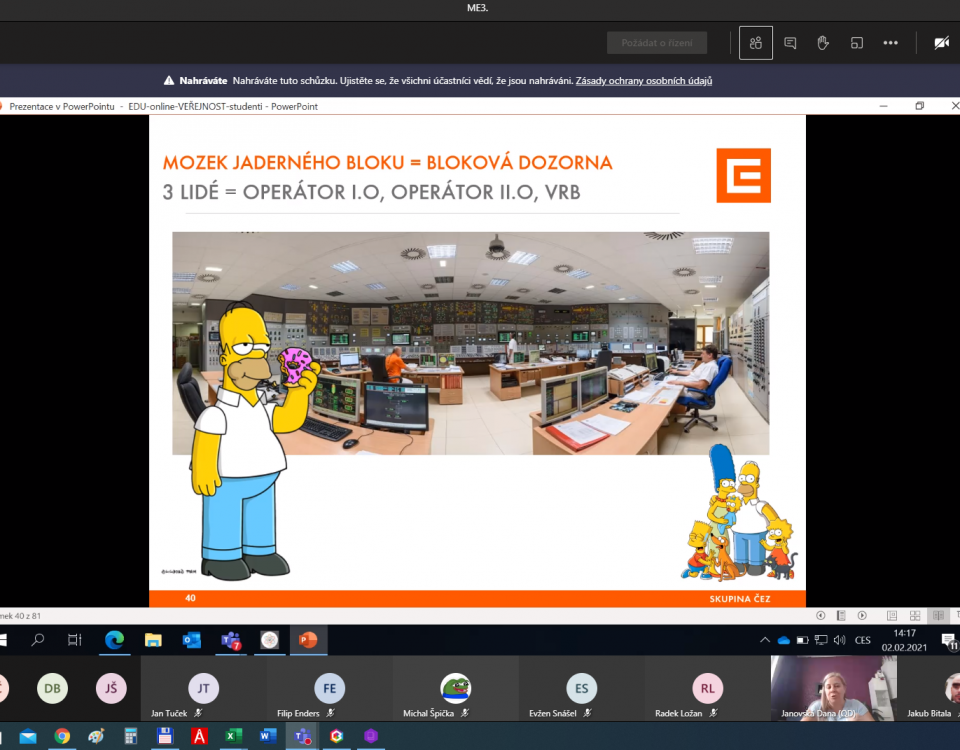The image size is (960, 750).
Task: Open network connection tray icon
Action: (x=821, y=640)
